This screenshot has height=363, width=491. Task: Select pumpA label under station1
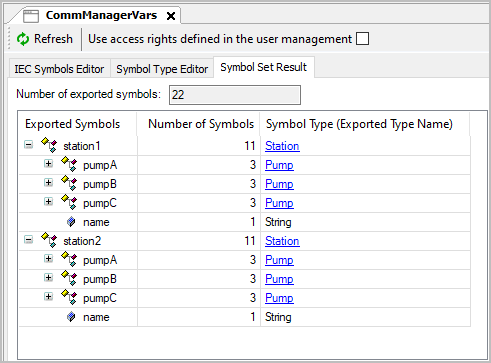100,165
